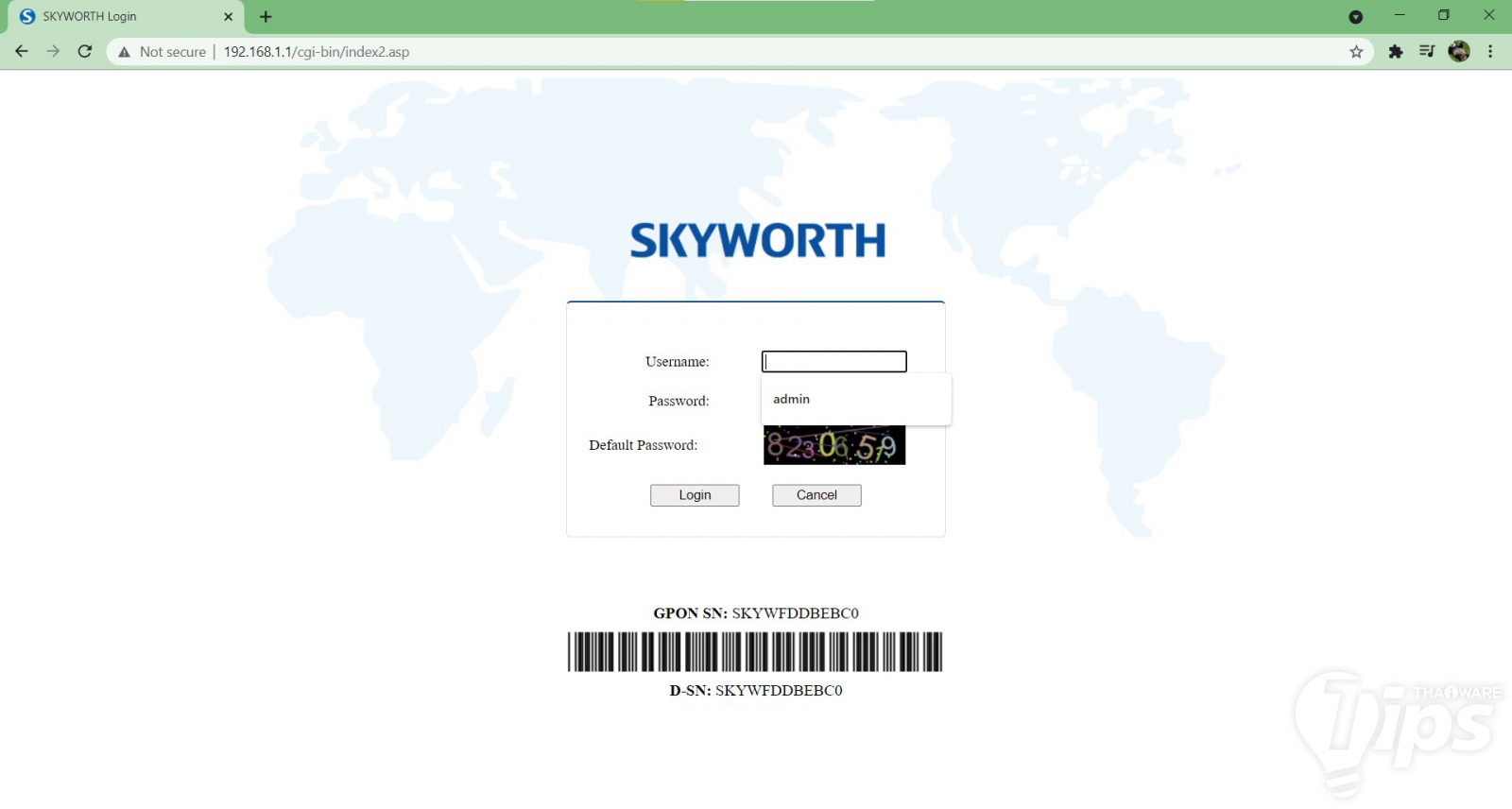The image size is (1512, 809).
Task: Go back using the browser back arrow
Action: [22, 52]
